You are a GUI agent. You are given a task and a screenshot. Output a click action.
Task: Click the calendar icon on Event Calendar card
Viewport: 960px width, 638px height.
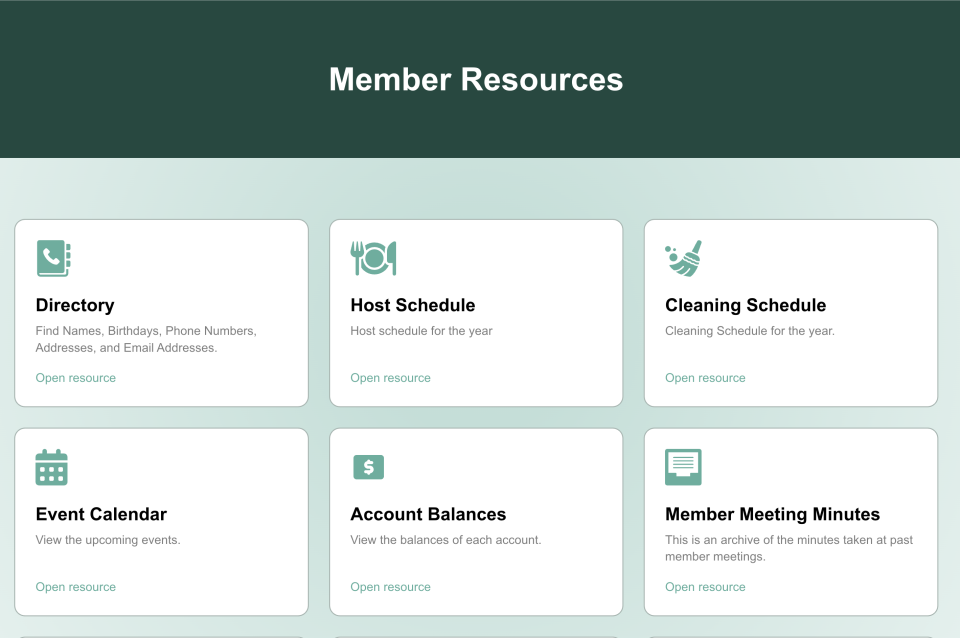pos(52,466)
